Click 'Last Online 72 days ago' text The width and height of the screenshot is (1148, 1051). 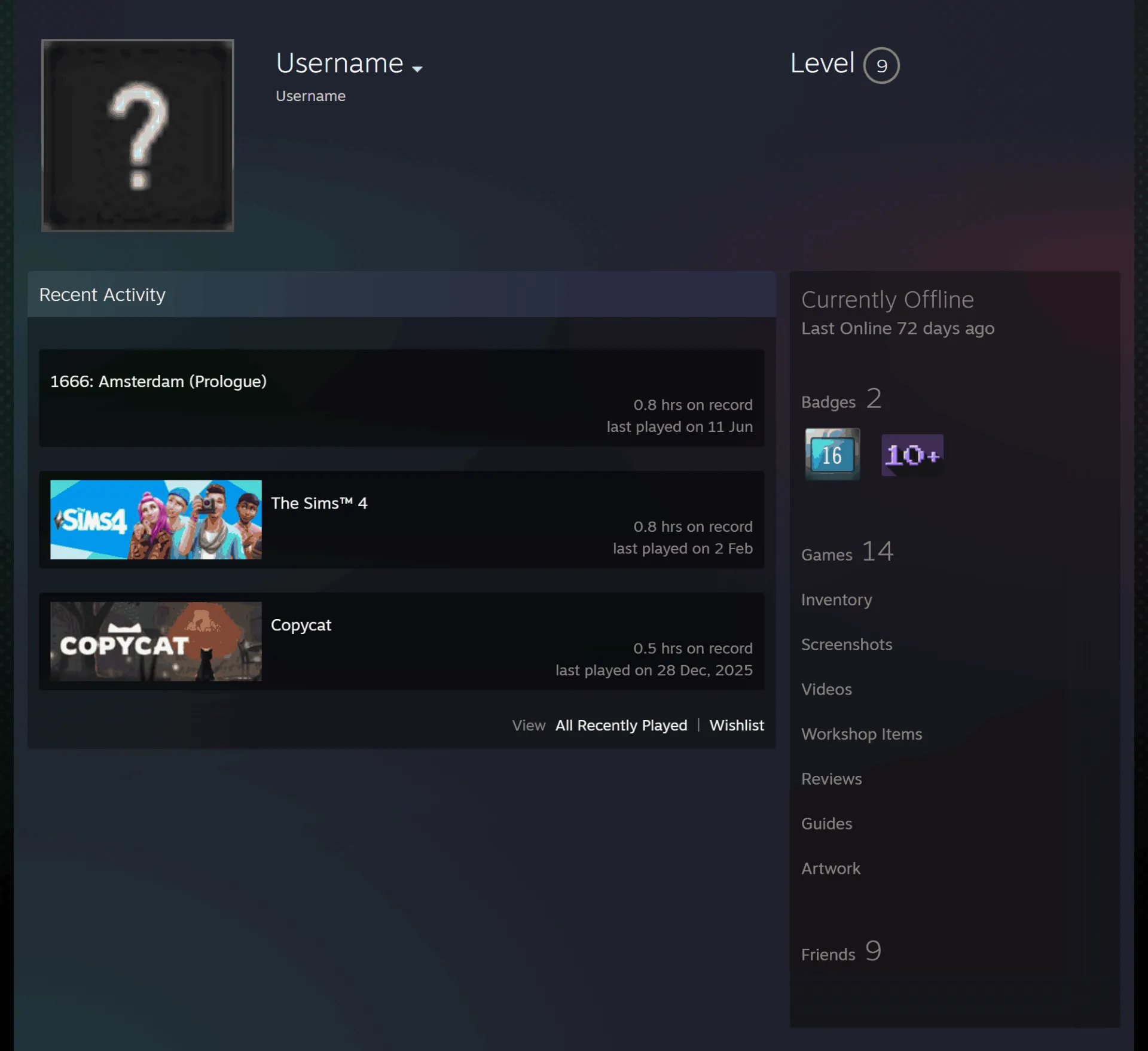coord(898,329)
